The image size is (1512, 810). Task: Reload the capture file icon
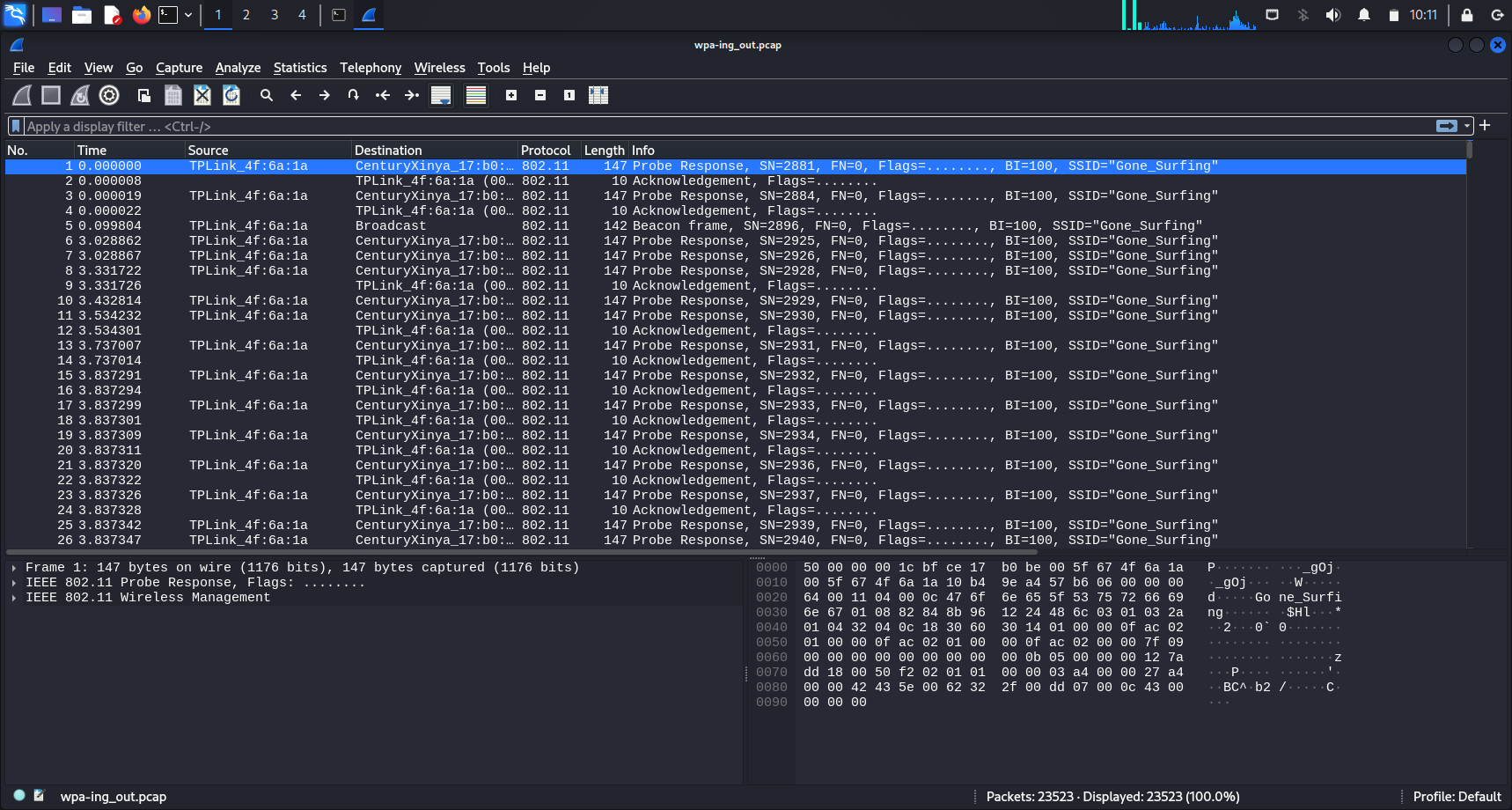tap(231, 95)
